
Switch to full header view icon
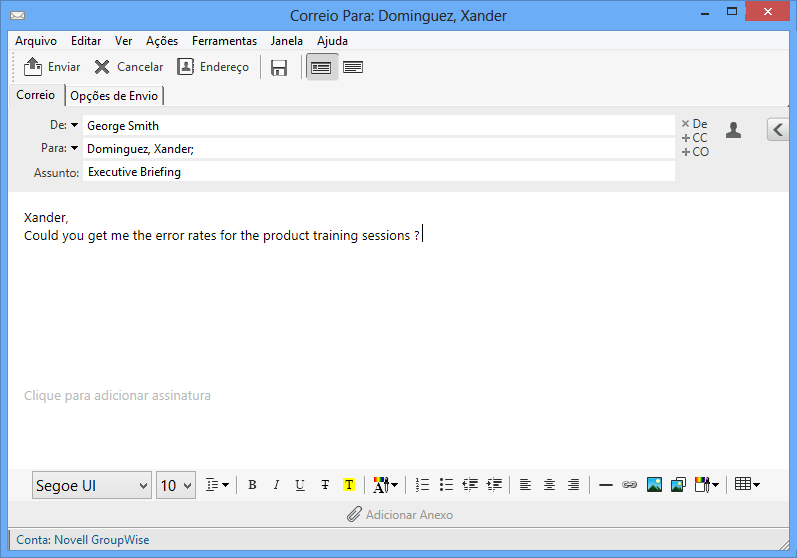[353, 67]
